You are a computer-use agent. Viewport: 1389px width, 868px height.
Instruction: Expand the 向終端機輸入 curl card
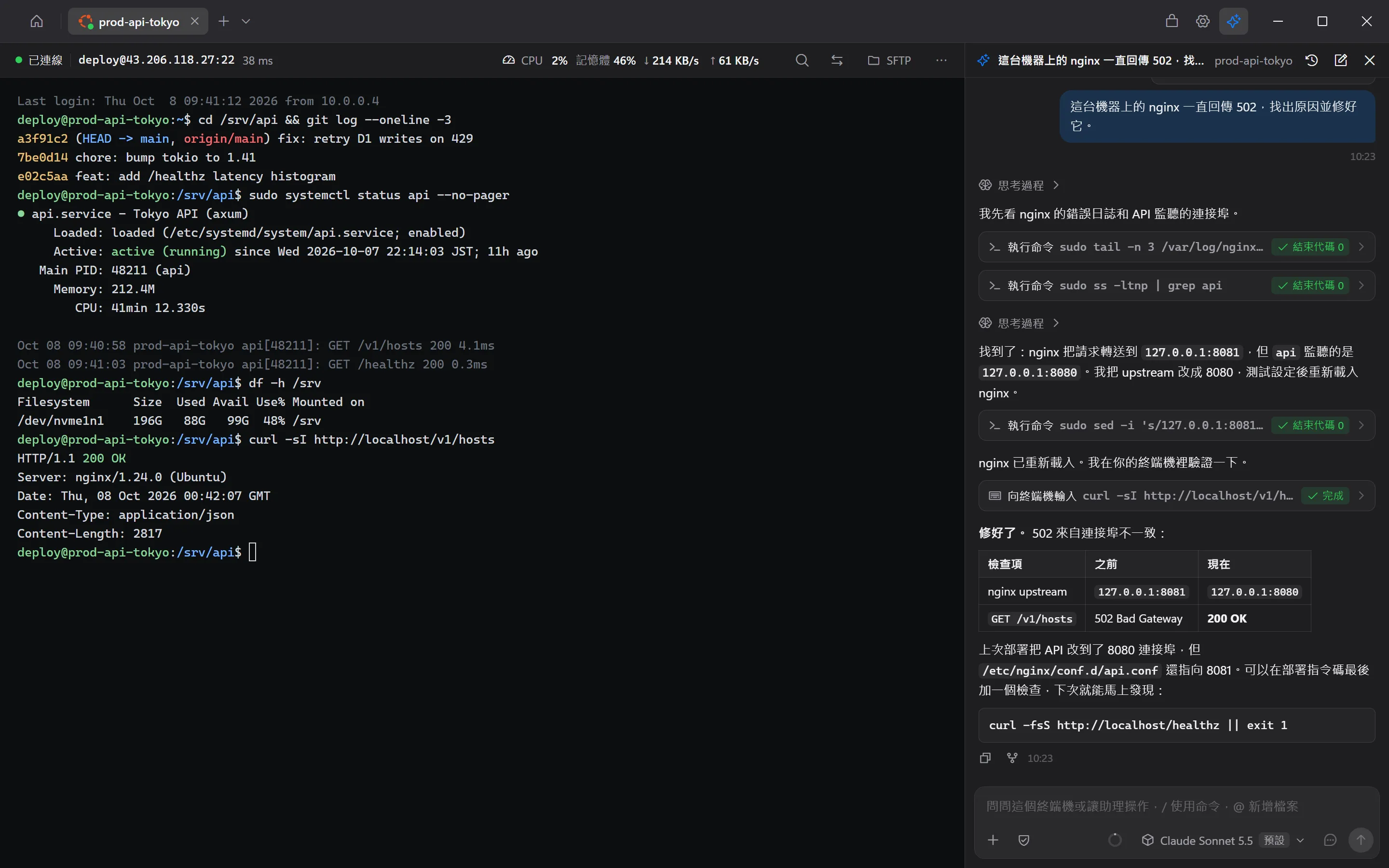pos(1176,495)
